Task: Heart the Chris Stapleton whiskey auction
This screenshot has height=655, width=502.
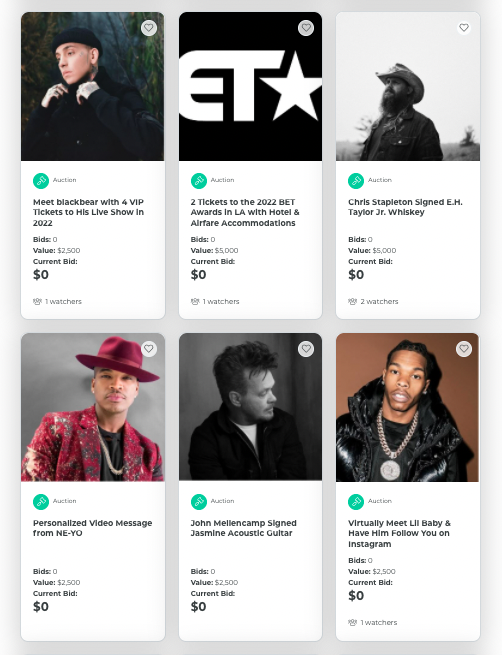Action: 464,28
